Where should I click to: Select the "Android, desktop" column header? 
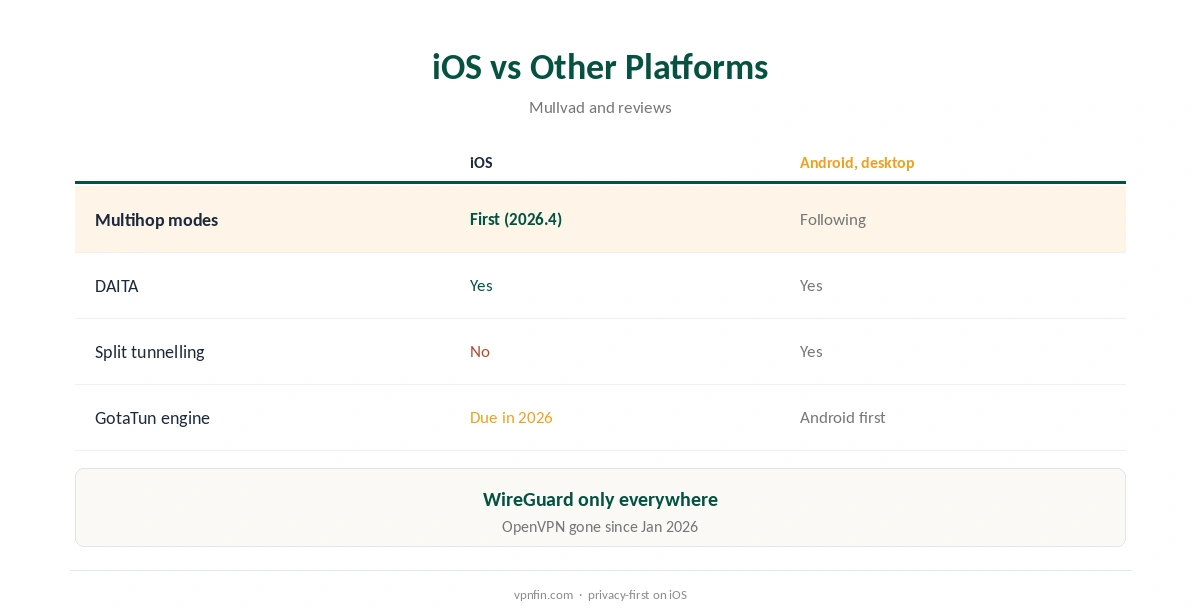857,162
